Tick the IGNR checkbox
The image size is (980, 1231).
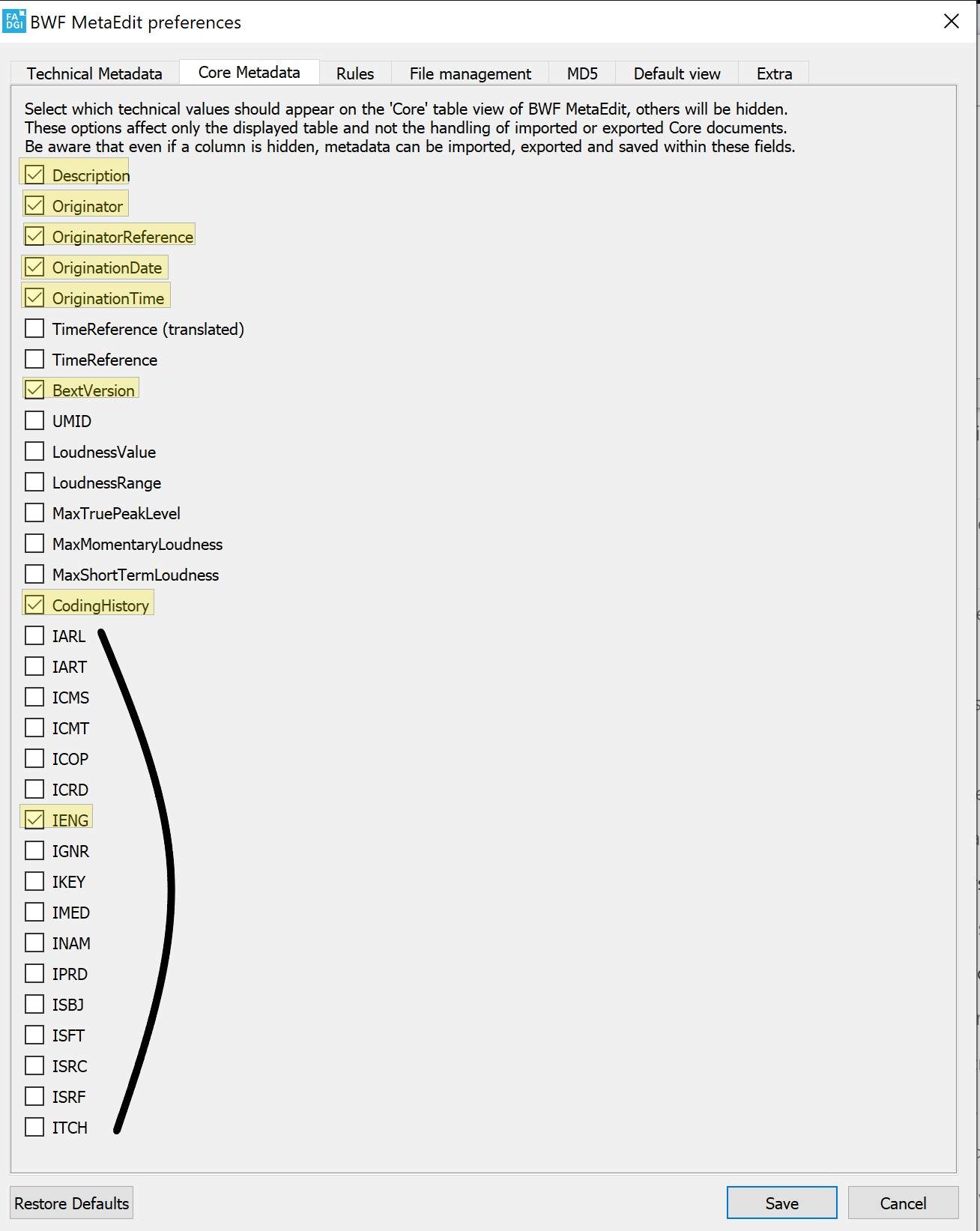point(34,850)
